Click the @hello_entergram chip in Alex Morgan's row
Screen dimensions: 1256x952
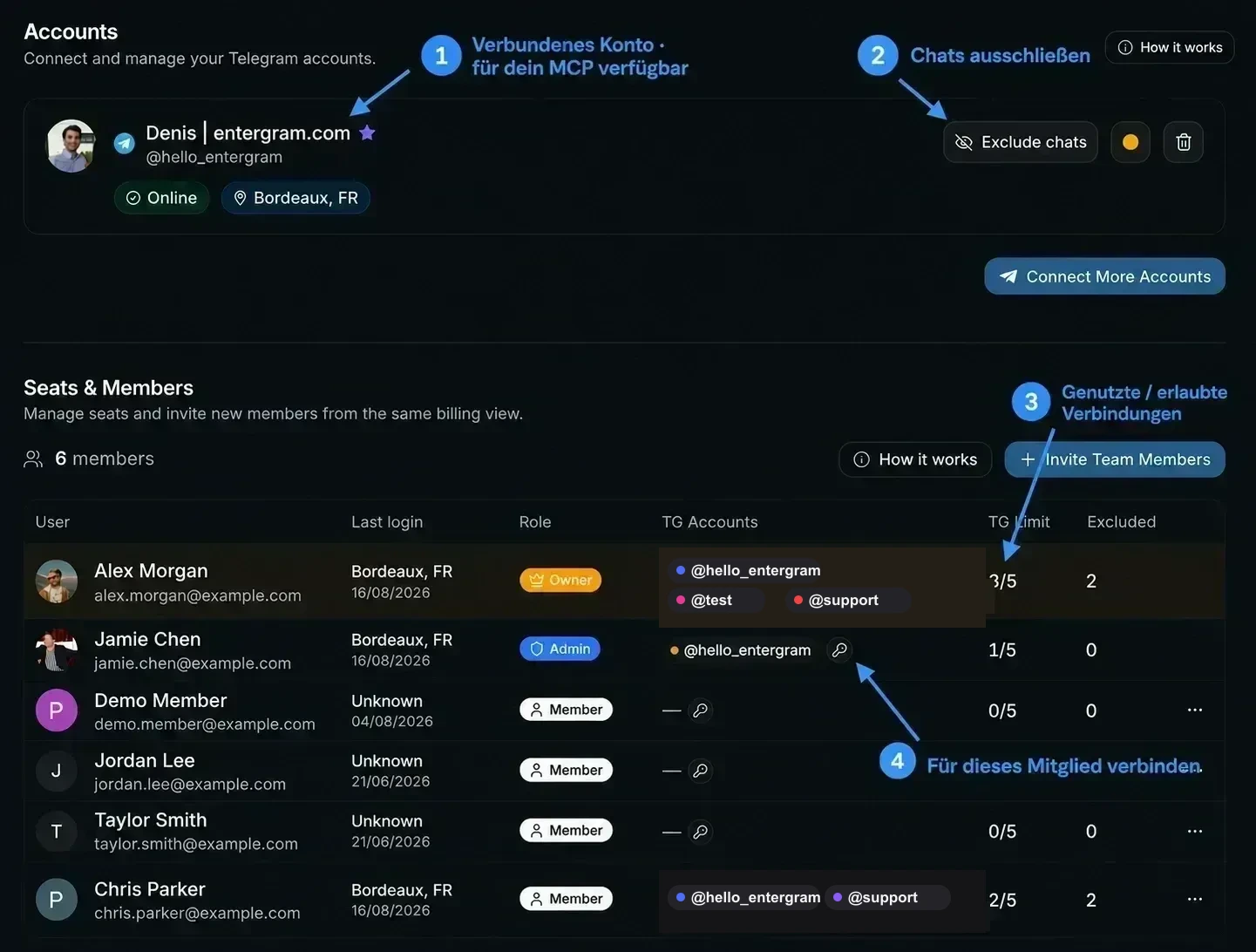click(x=749, y=570)
